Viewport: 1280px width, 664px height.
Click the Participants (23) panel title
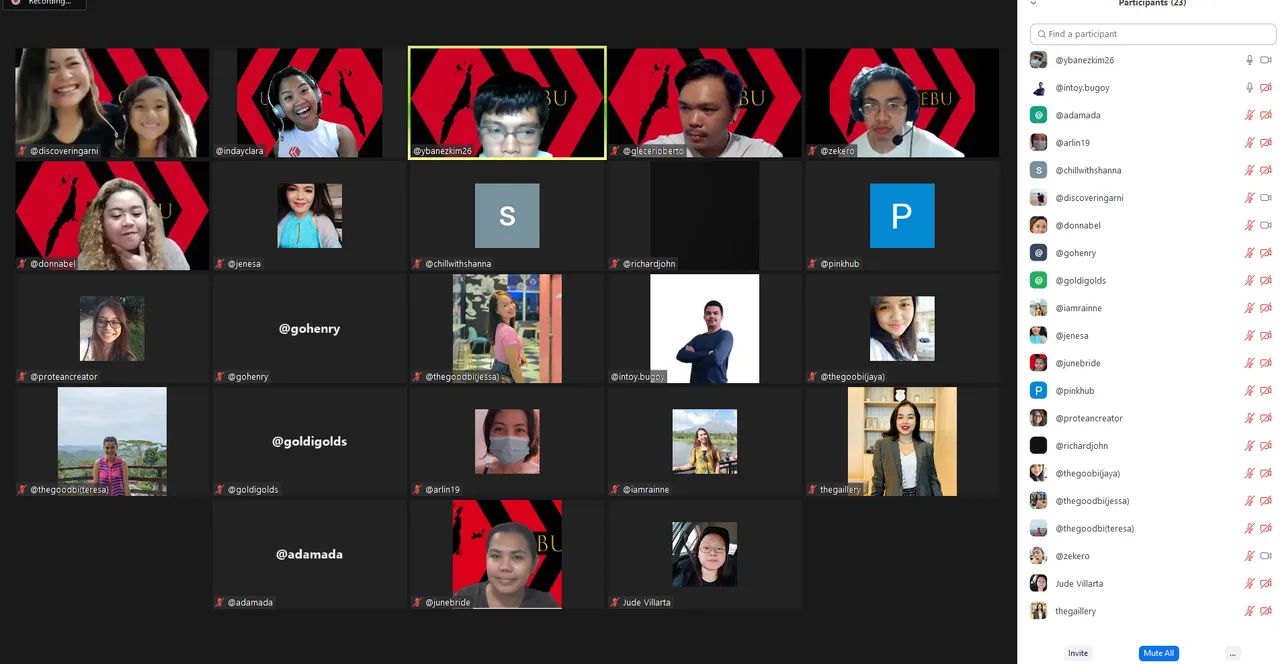point(1152,3)
